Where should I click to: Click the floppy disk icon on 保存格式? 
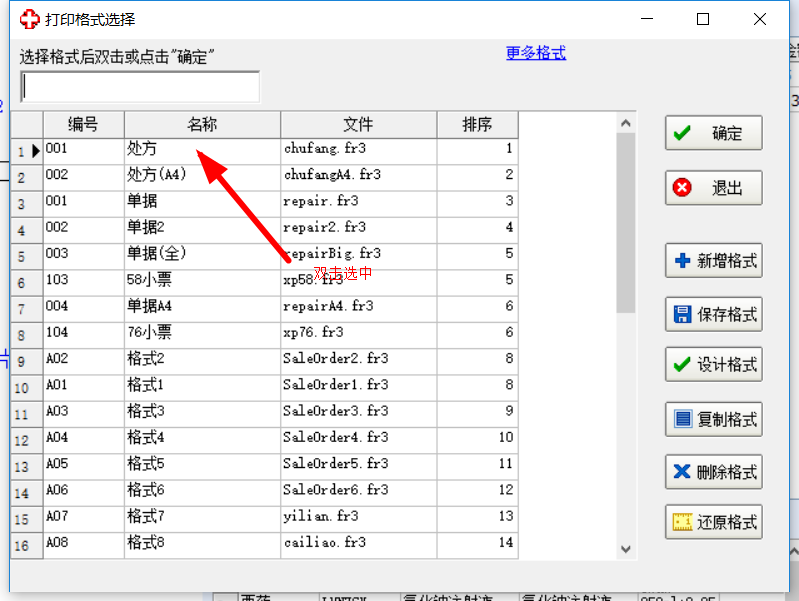(682, 314)
